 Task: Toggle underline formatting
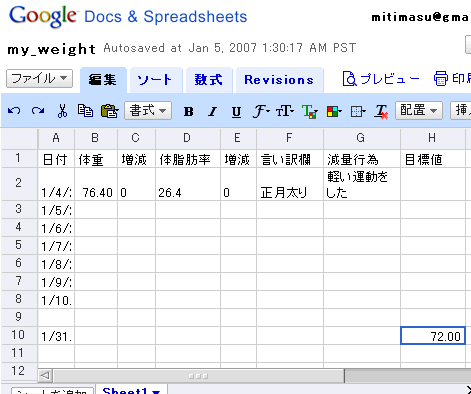tap(236, 112)
